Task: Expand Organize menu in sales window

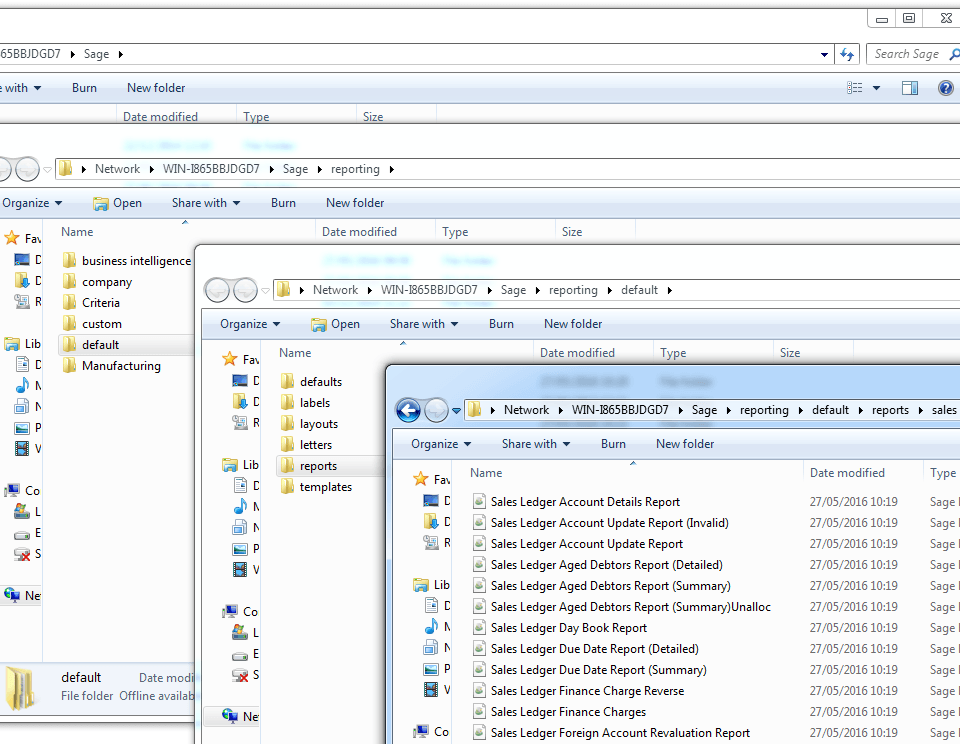Action: coord(441,444)
